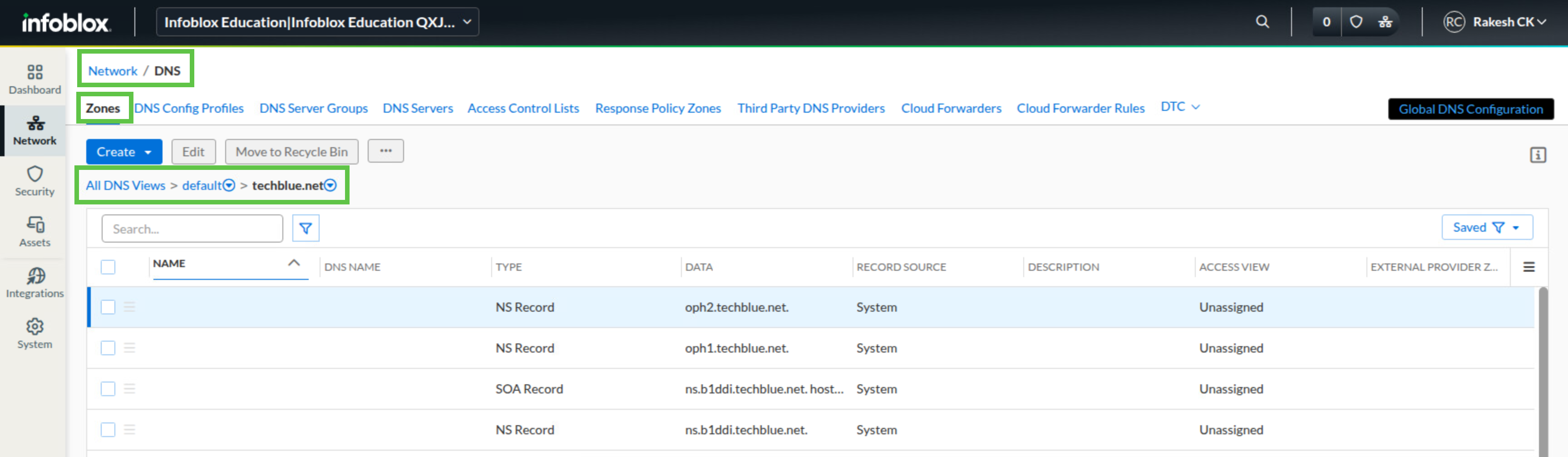Open the filter funnel next to search
Screen dimensions: 1568x457
pos(306,228)
